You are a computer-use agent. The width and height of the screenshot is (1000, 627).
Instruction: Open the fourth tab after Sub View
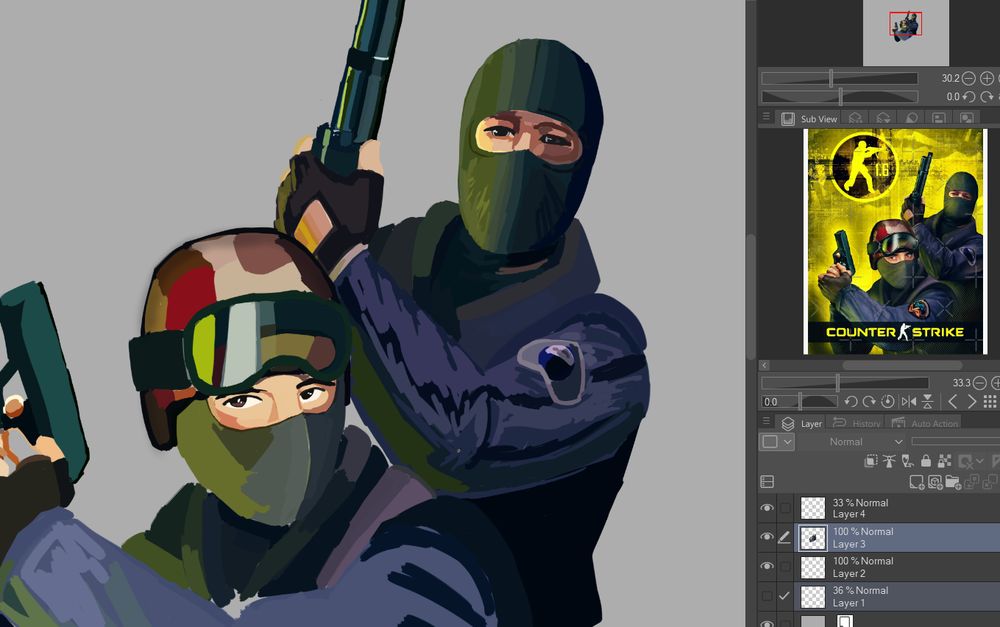(939, 119)
